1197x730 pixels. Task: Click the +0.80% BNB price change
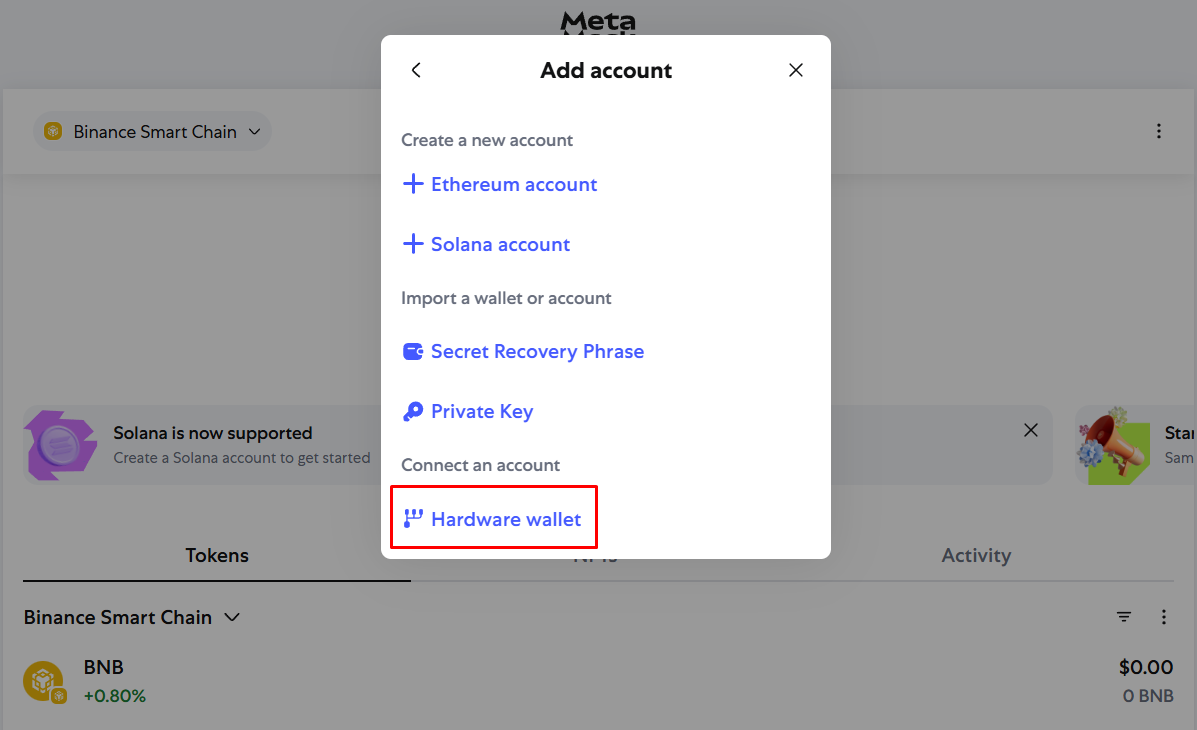click(x=115, y=696)
